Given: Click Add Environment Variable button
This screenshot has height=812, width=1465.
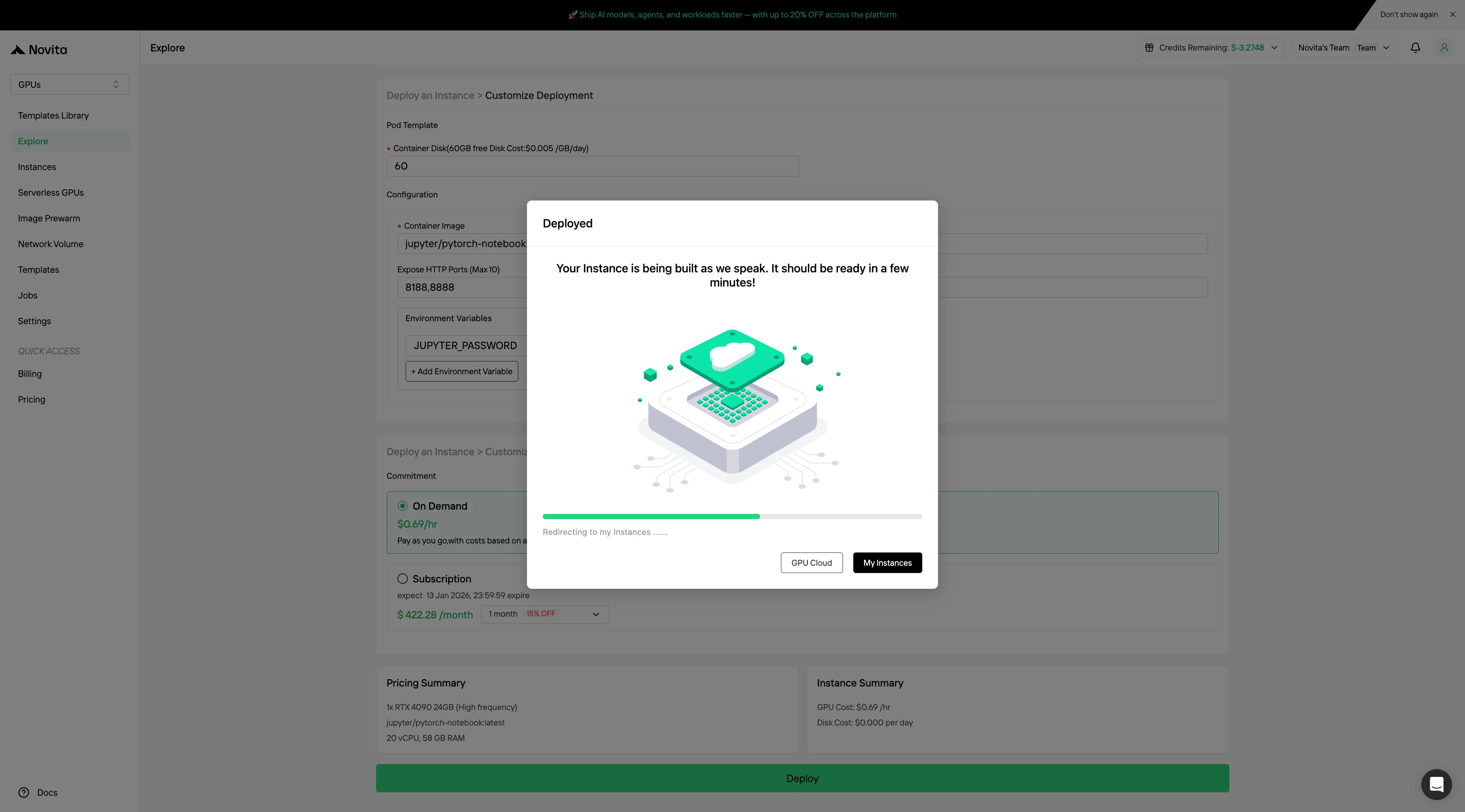Looking at the screenshot, I should [461, 371].
